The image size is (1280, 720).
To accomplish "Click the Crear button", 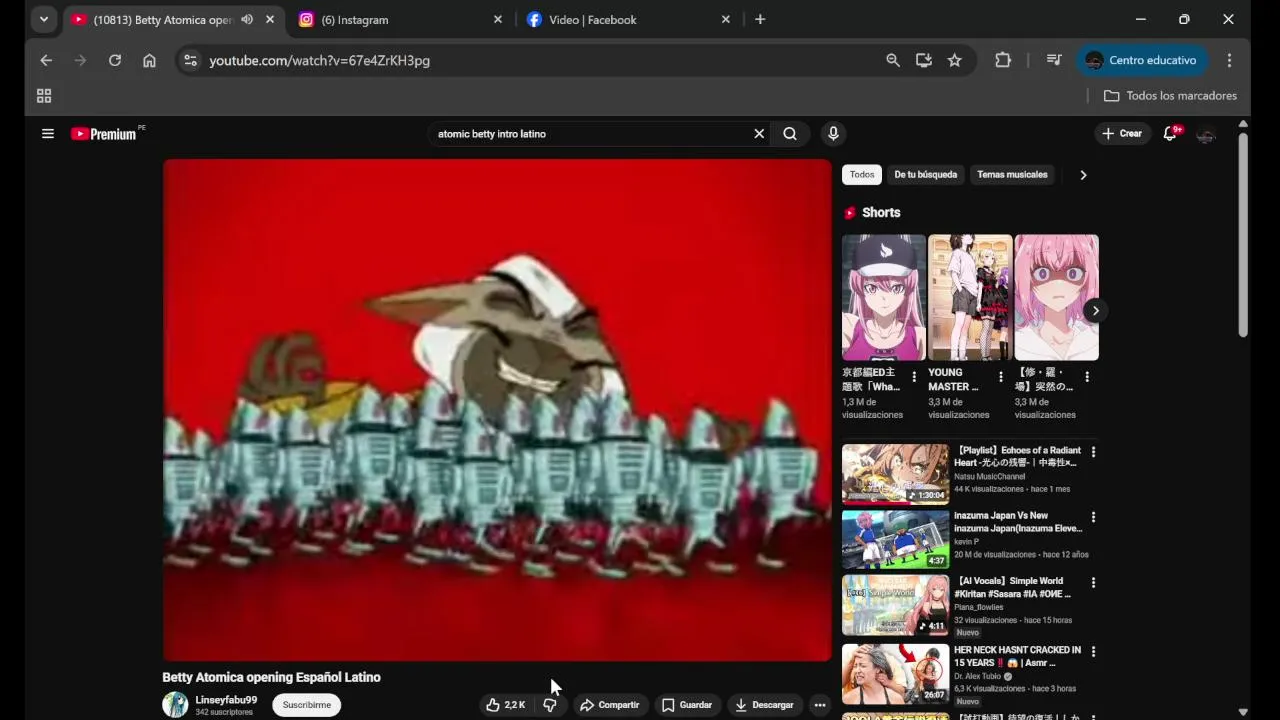I will tap(1121, 134).
